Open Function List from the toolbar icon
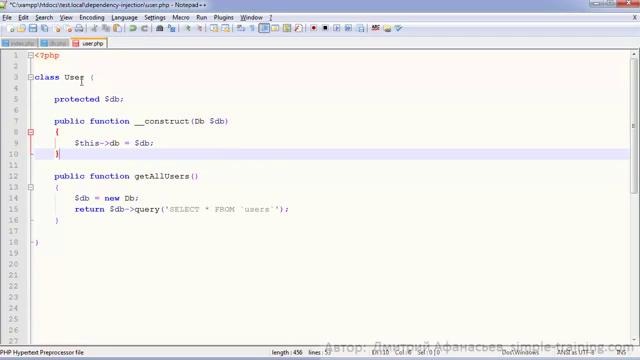This screenshot has height=360, width=640. tap(299, 28)
